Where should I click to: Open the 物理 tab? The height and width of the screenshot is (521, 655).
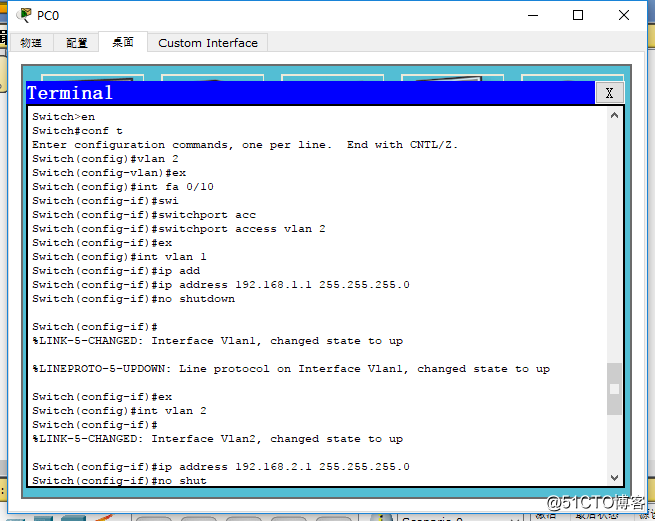coord(31,43)
